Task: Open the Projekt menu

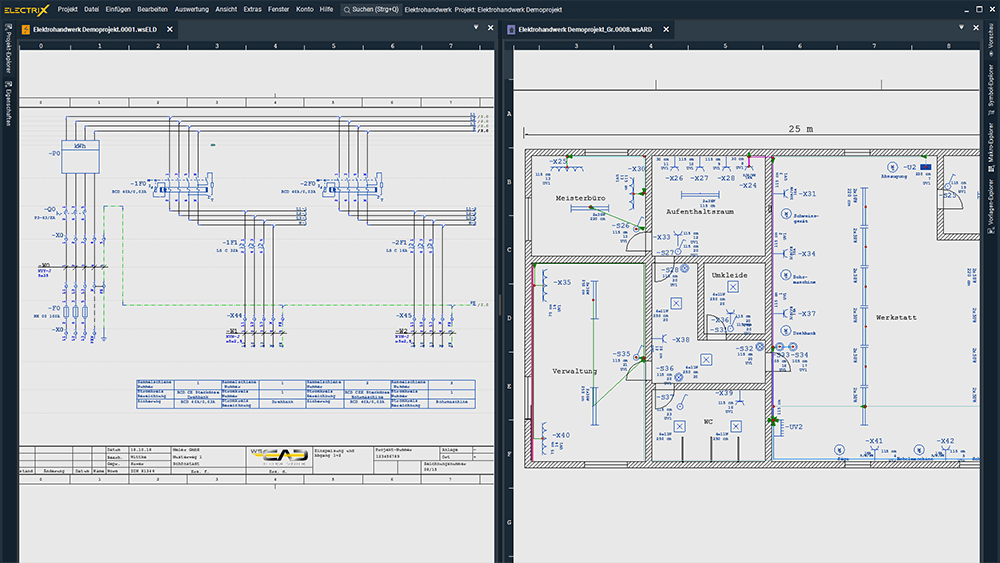Action: (67, 10)
